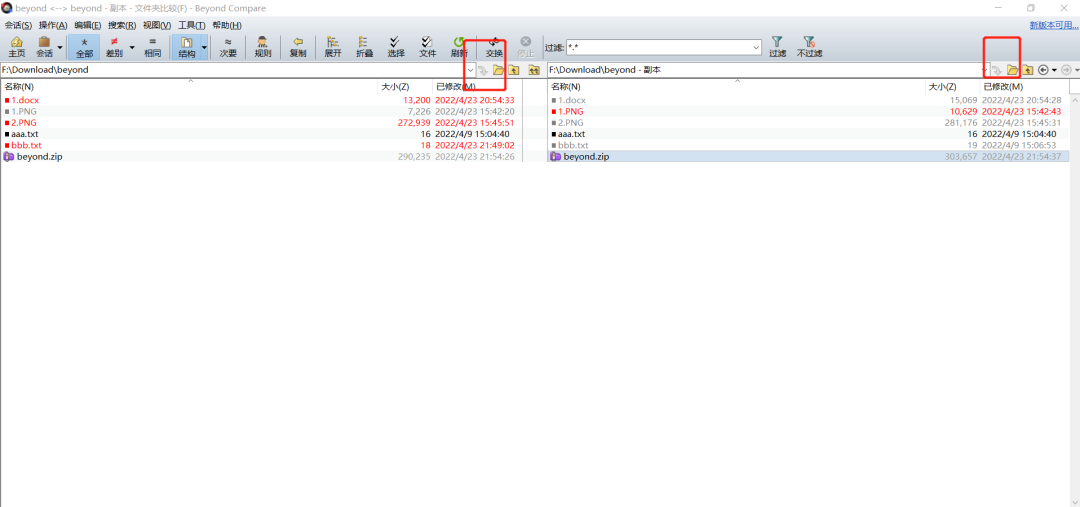Image resolution: width=1080 pixels, height=507 pixels.
Task: Open the 视图(V) menu
Action: click(157, 25)
